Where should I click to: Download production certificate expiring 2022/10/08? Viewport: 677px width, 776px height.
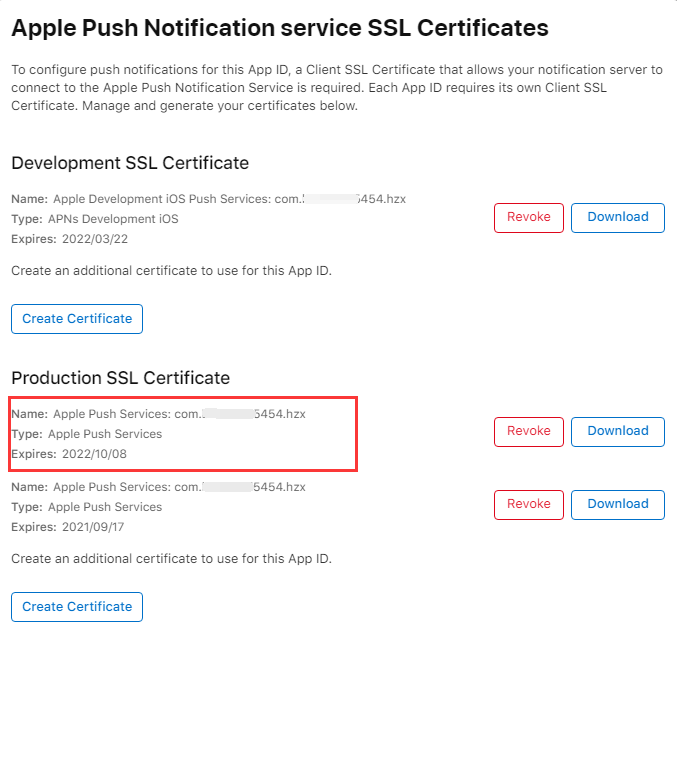tap(617, 432)
